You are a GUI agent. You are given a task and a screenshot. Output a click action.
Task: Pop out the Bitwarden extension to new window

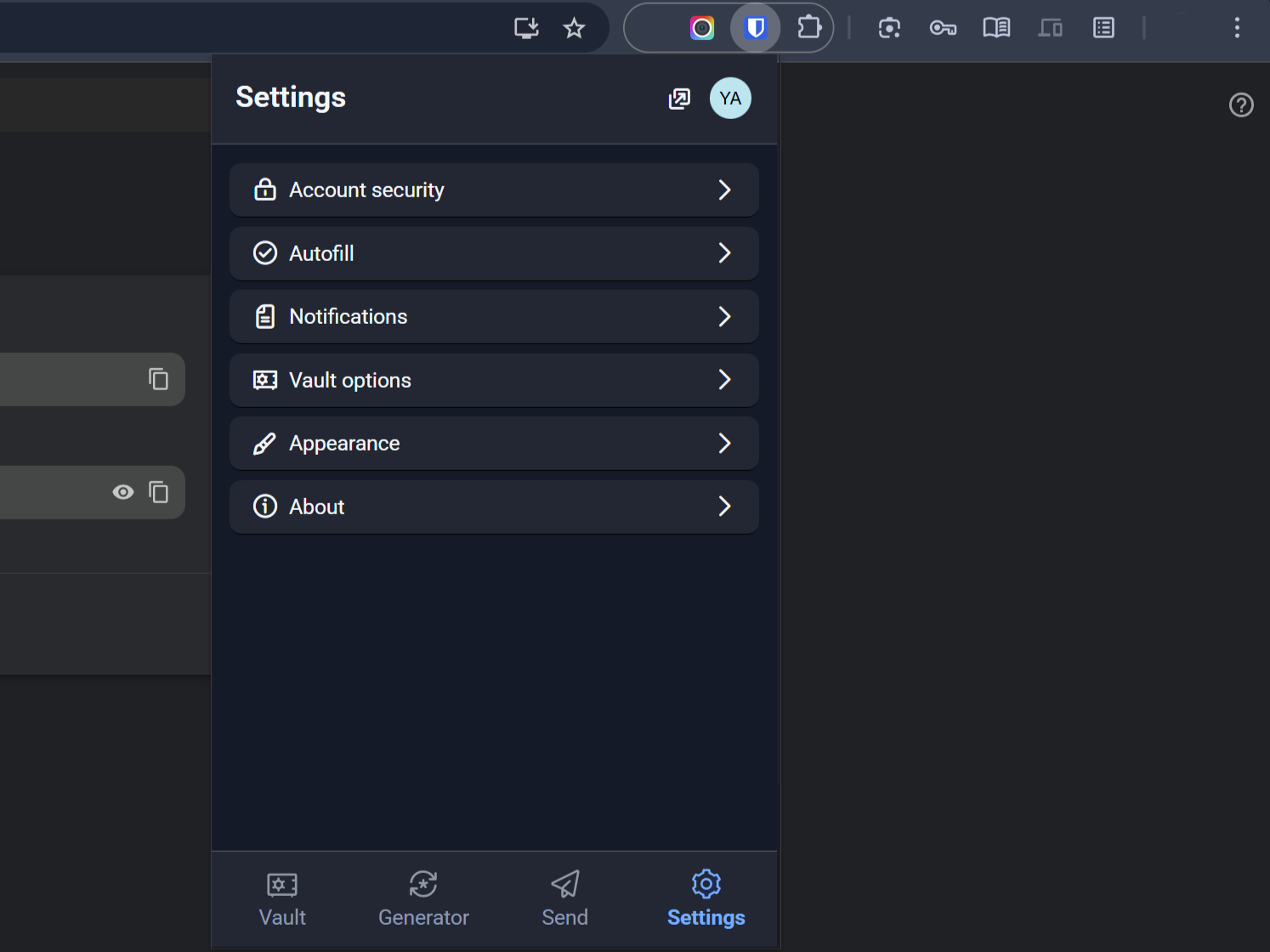679,99
